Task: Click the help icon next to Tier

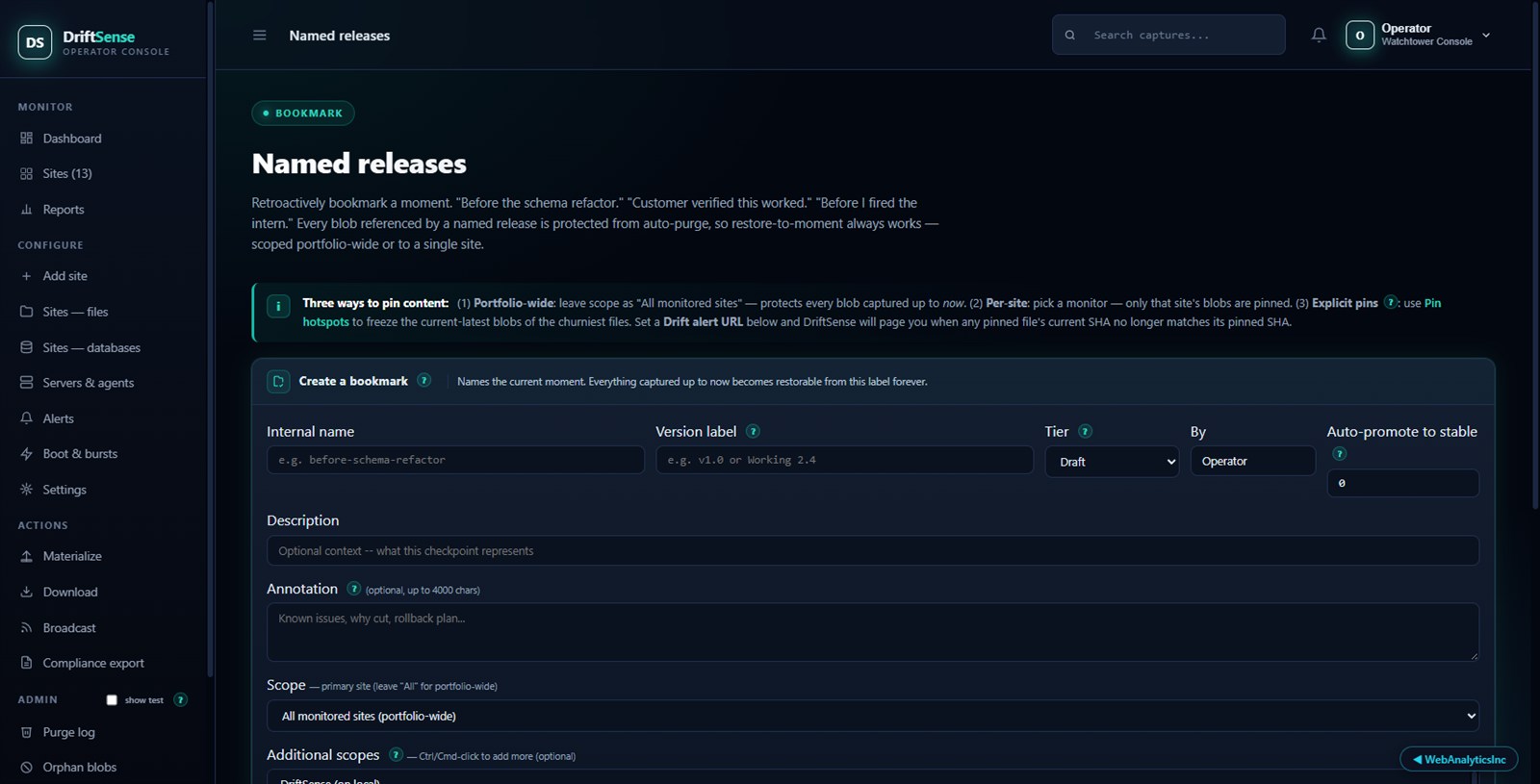Action: (1085, 432)
